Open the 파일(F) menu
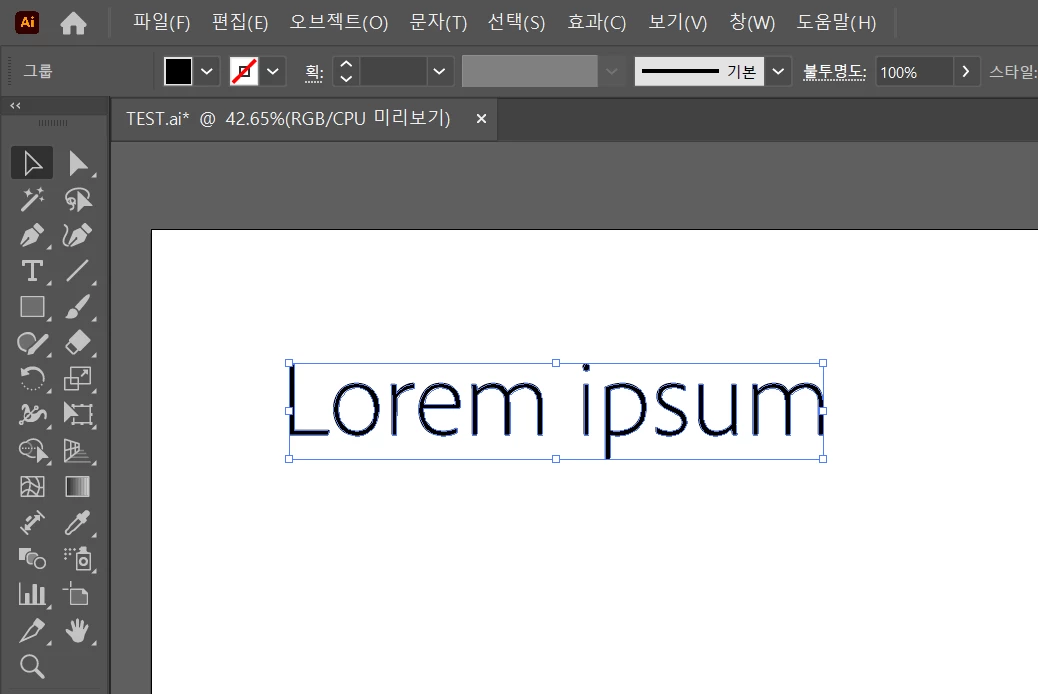This screenshot has width=1038, height=694. coord(162,23)
